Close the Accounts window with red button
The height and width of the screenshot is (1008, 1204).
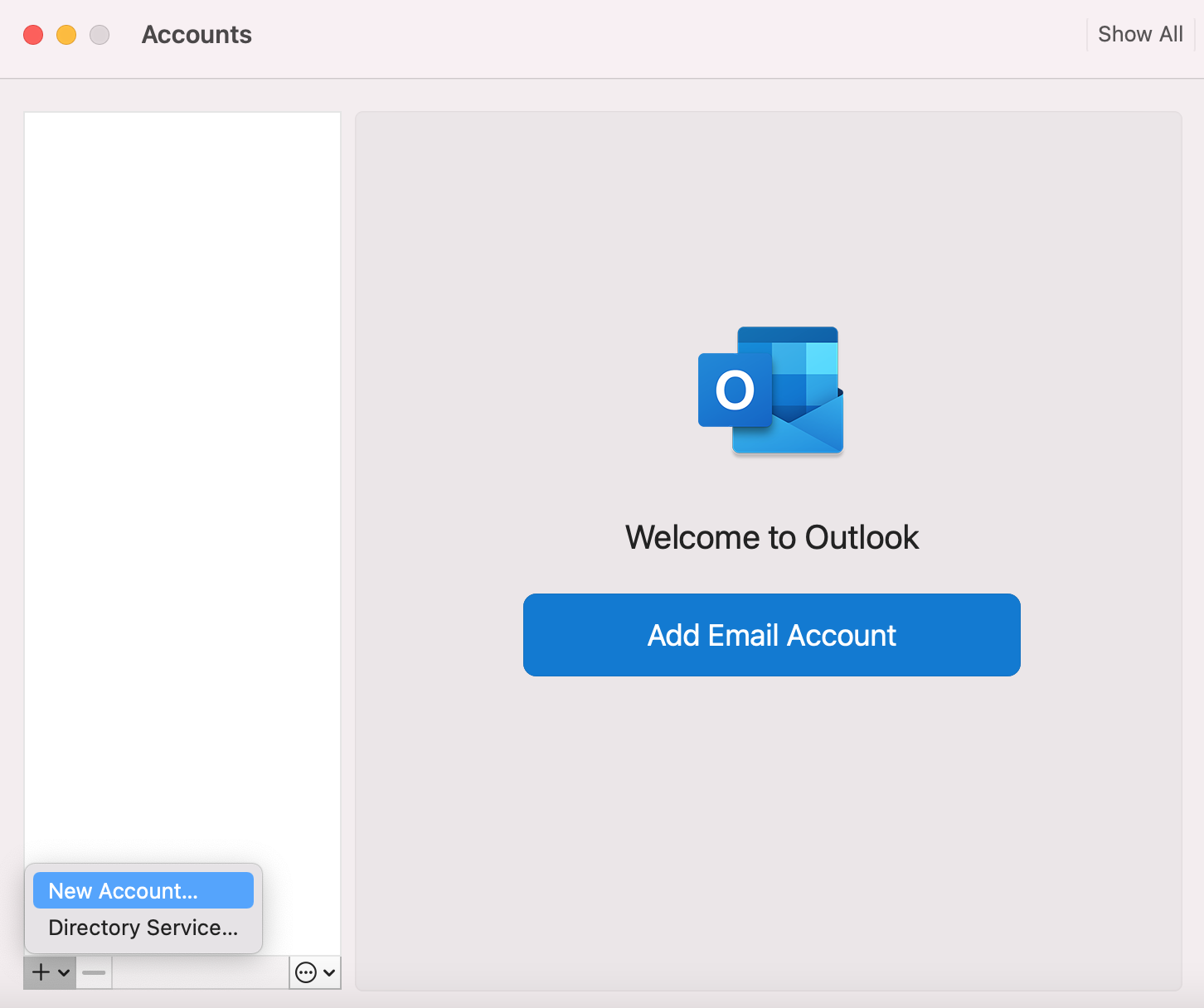point(33,35)
